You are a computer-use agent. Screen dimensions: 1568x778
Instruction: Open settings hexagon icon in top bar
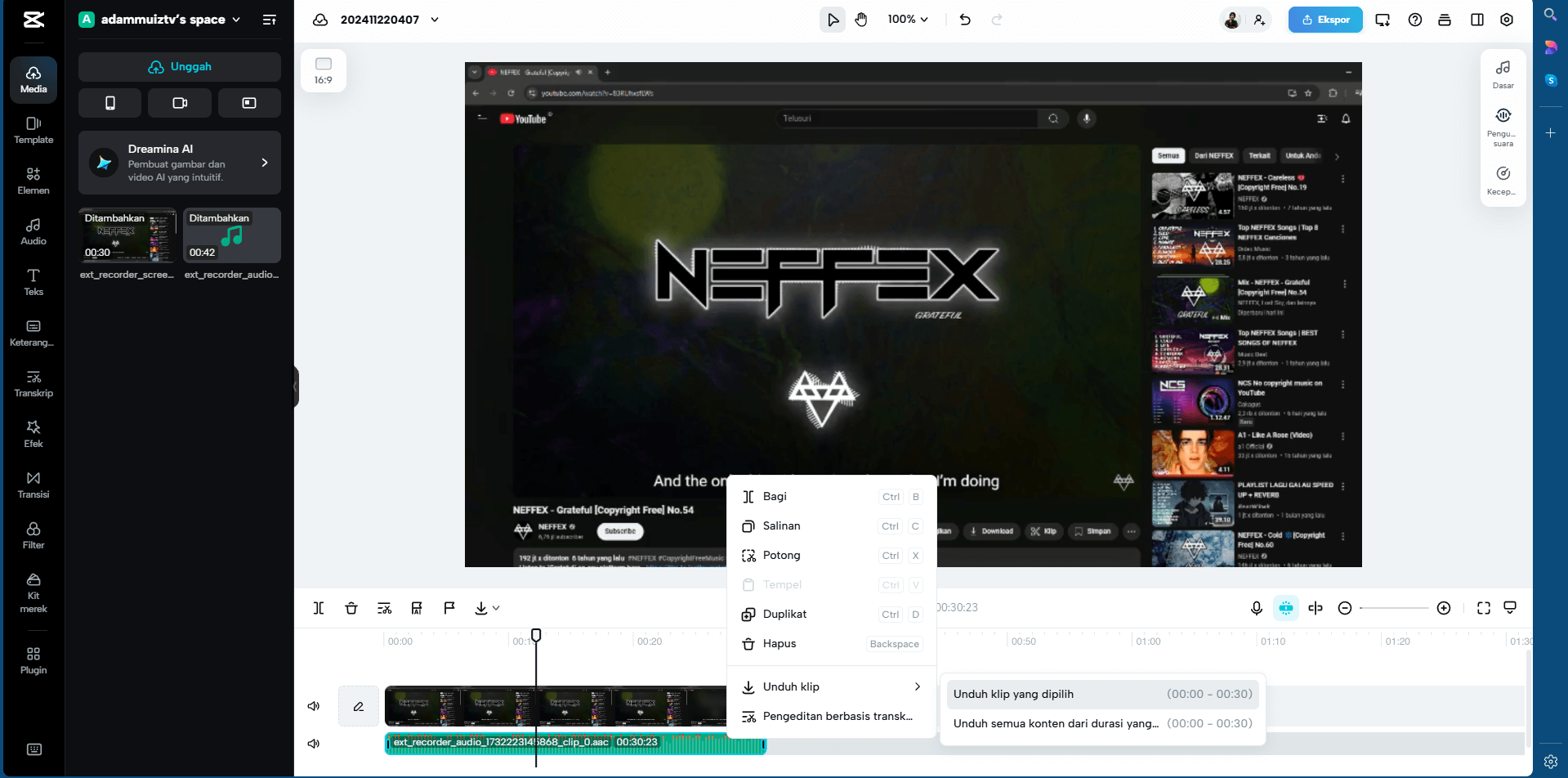click(x=1507, y=20)
